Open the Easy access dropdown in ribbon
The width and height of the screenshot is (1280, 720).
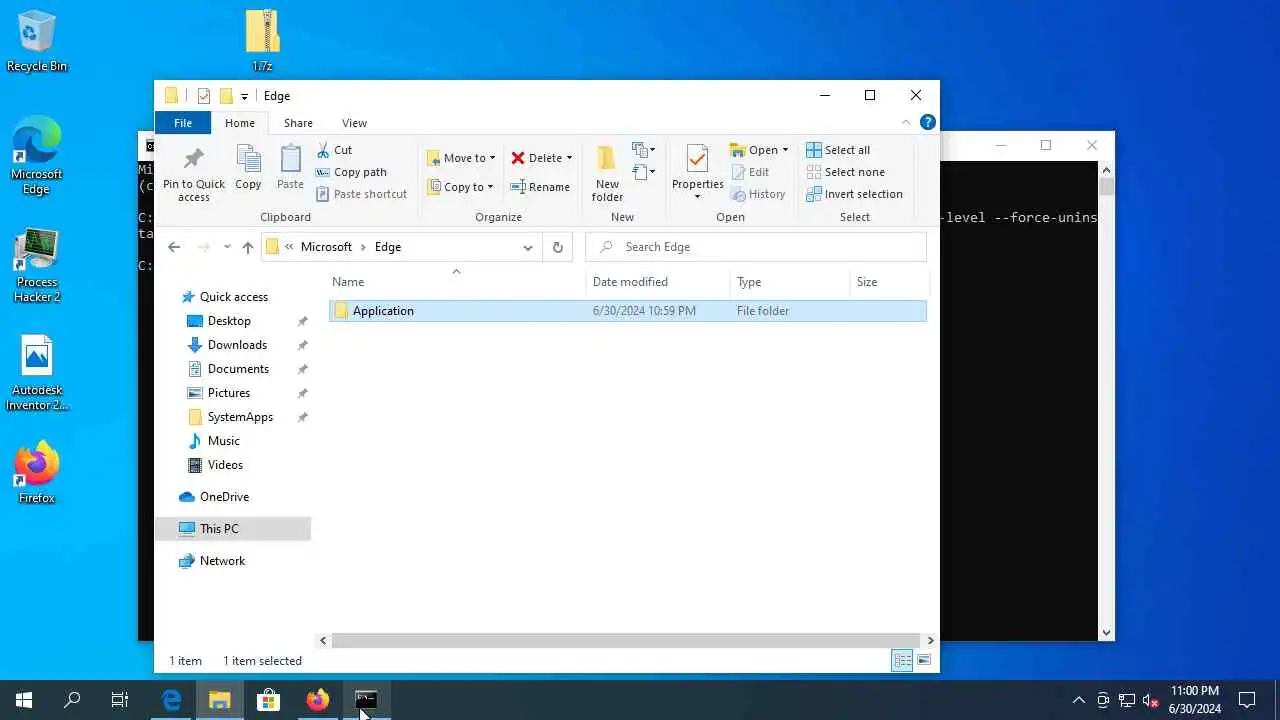644,172
